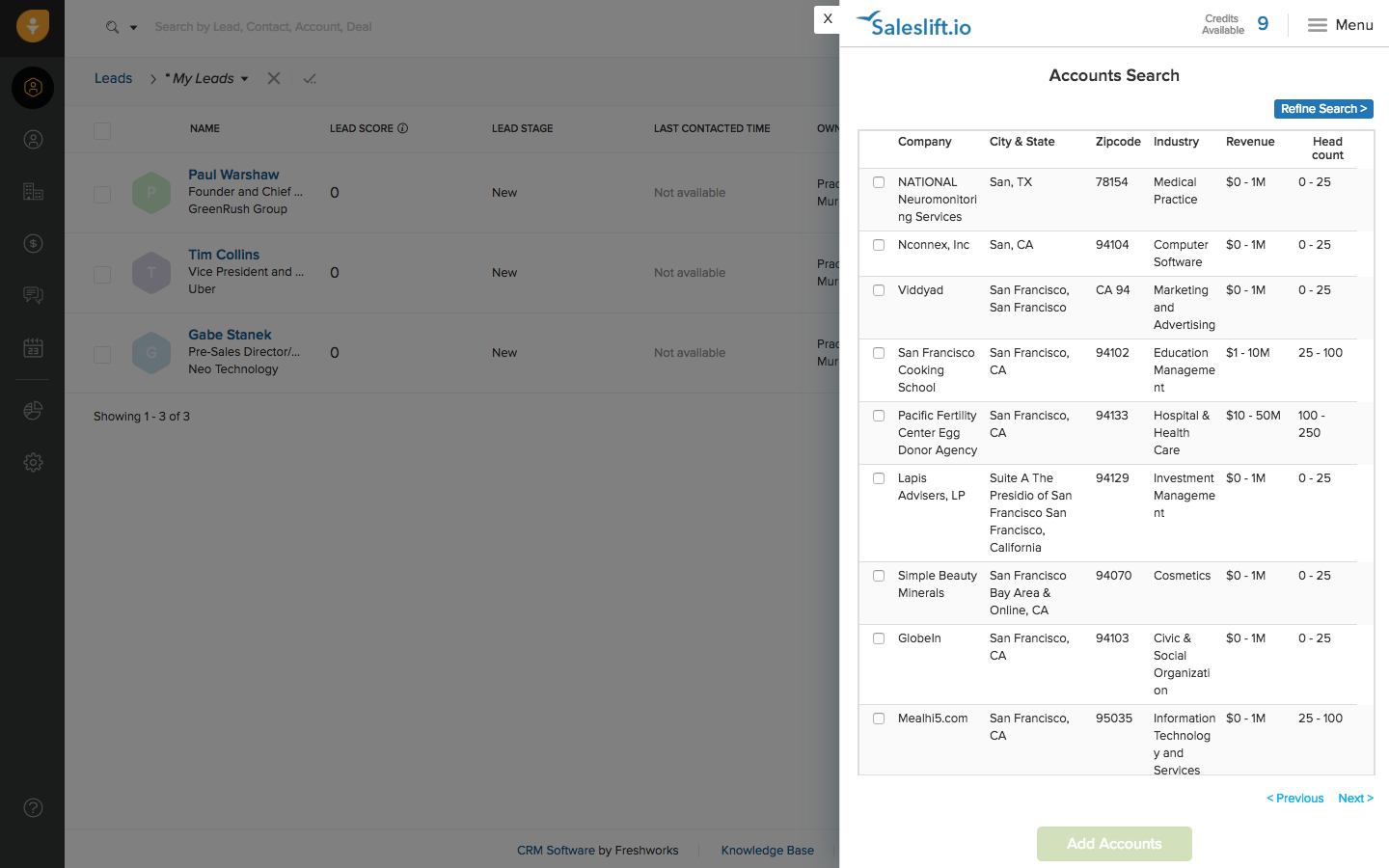
Task: Select Paul Warshaw lead row checkbox
Action: pyautogui.click(x=102, y=195)
